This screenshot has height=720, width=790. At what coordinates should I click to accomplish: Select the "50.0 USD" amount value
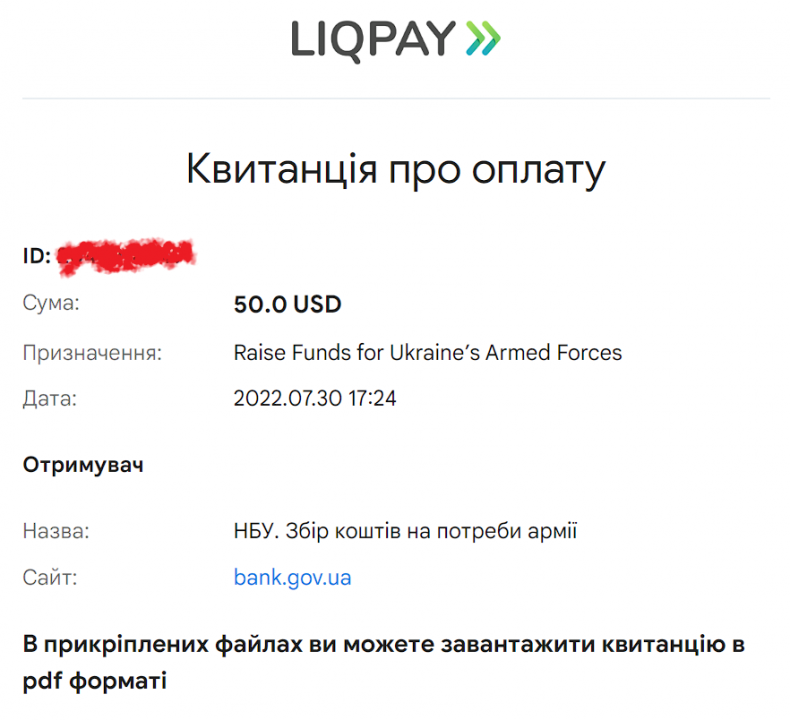[287, 304]
